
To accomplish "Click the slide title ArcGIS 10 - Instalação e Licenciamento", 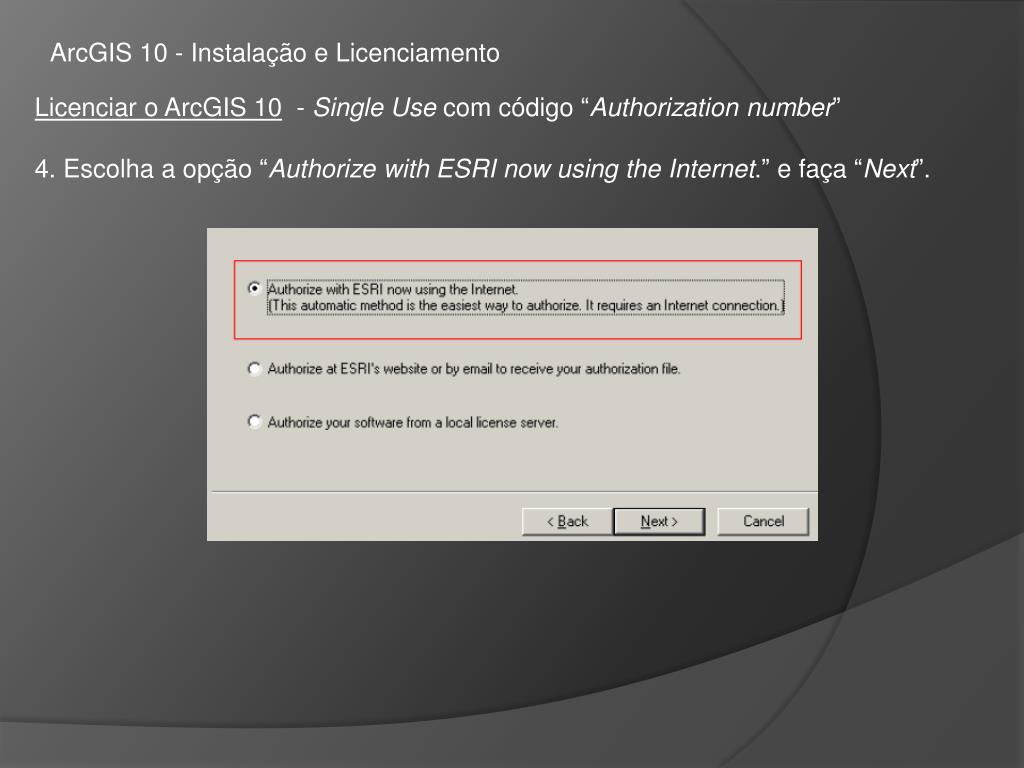I will coord(275,53).
